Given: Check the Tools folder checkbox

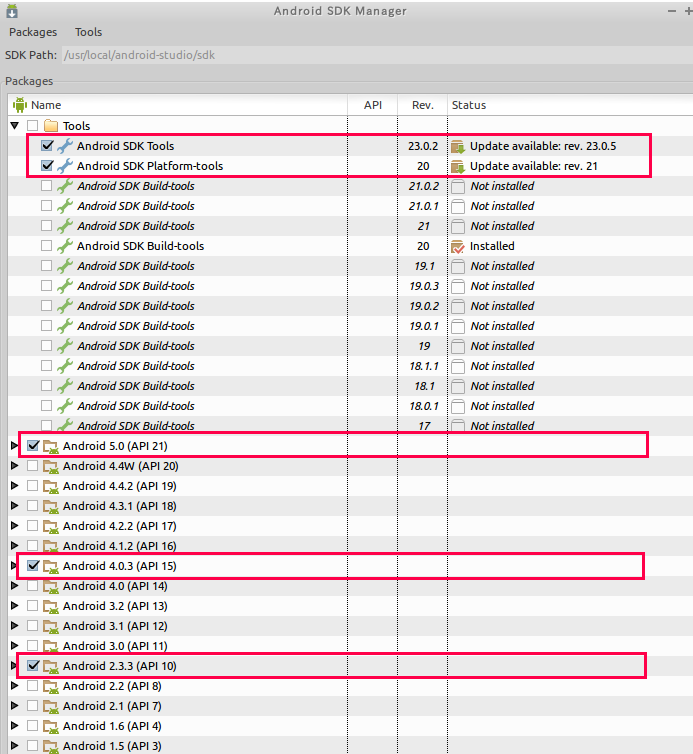Looking at the screenshot, I should point(33,126).
